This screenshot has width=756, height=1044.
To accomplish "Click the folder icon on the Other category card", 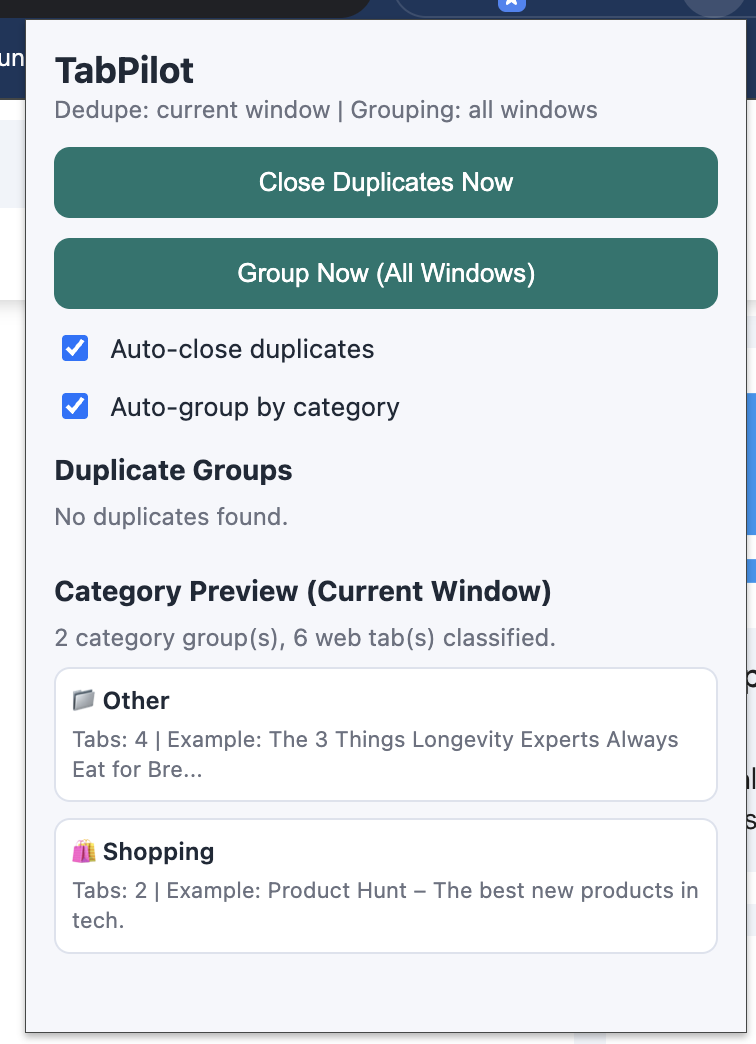I will 85,700.
